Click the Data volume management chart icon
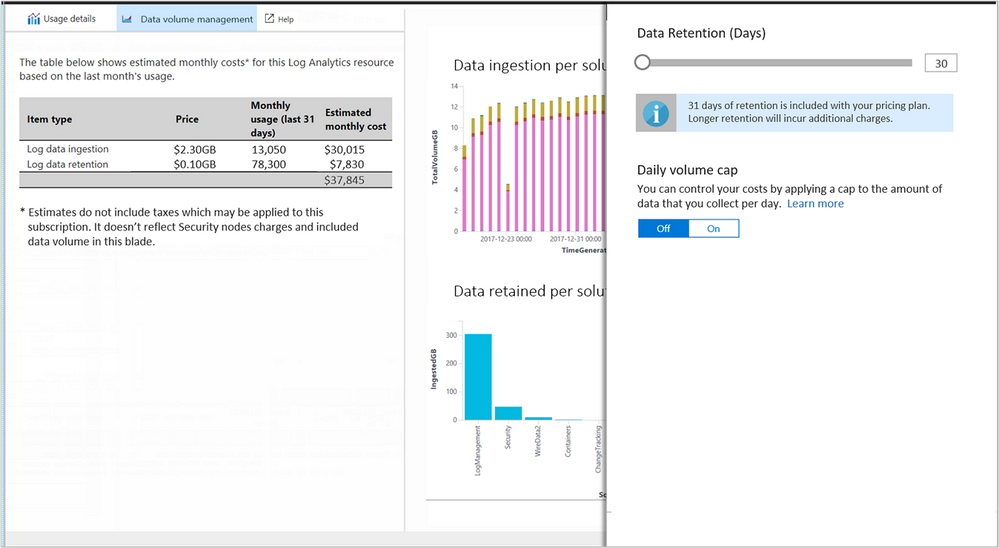Screen dimensions: 999x548 [x=128, y=19]
